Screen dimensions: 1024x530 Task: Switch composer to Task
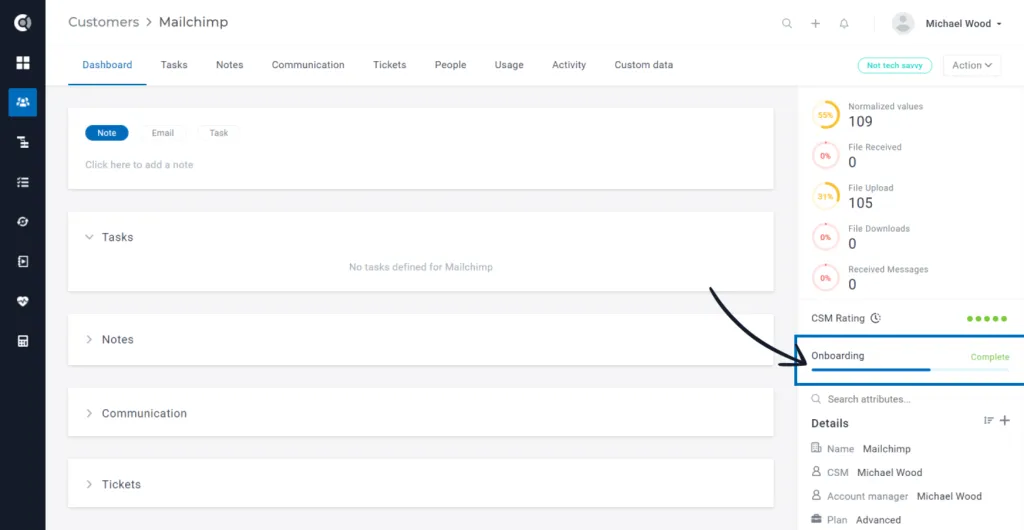pos(219,133)
